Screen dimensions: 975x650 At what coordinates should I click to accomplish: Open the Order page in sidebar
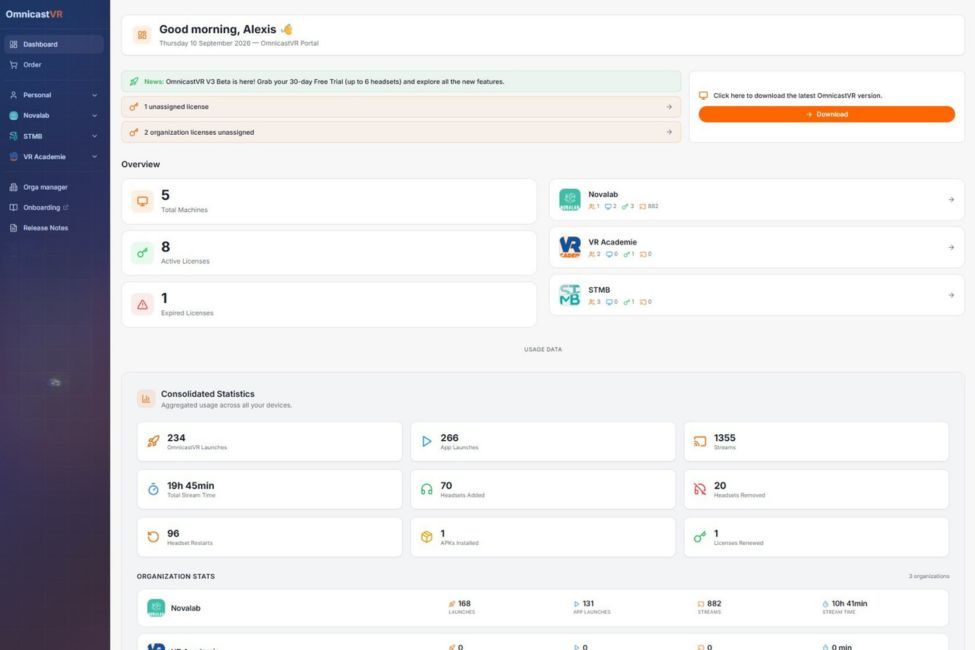tap(53, 65)
